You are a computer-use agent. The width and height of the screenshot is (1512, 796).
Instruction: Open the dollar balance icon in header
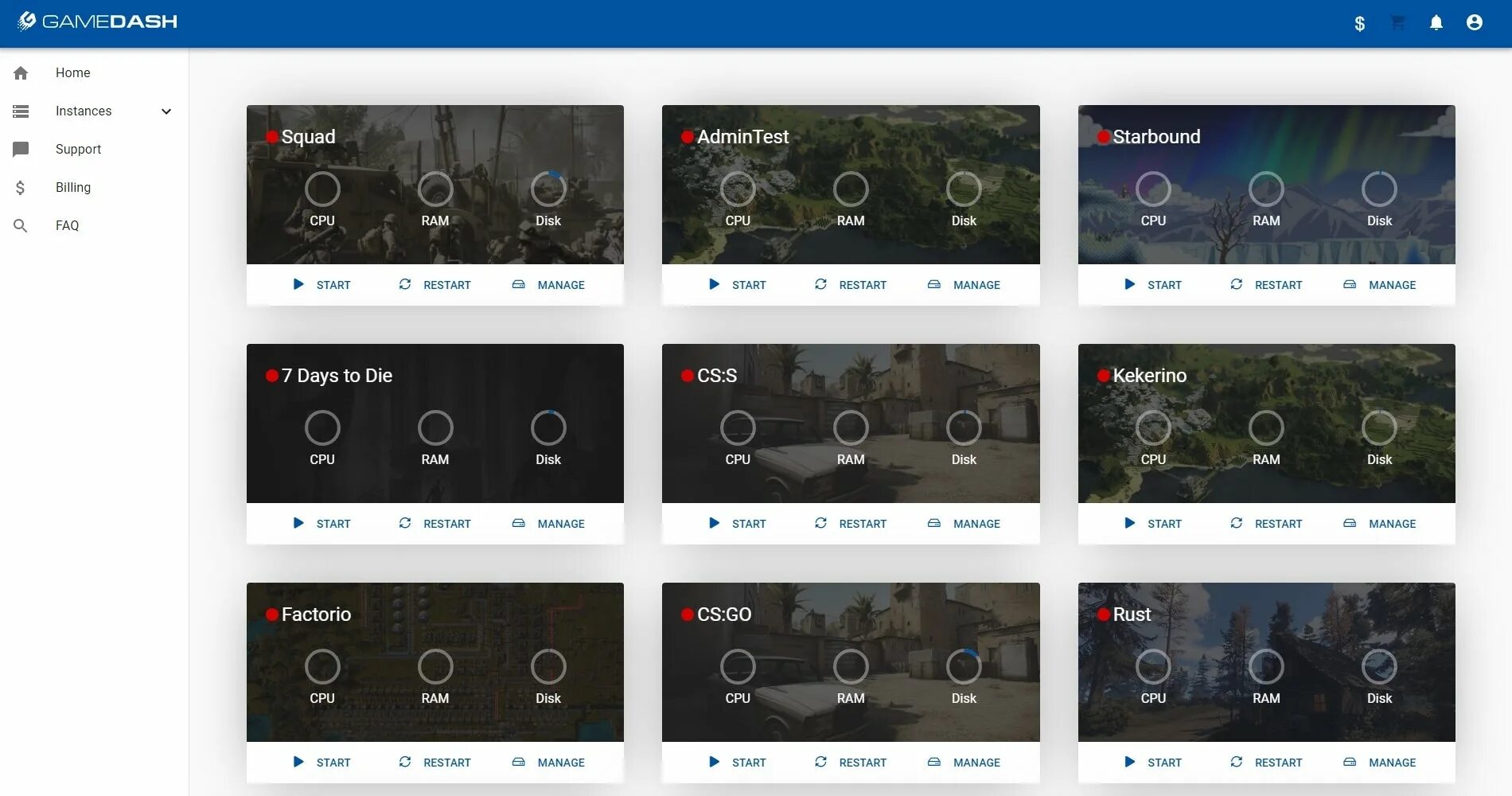coord(1359,23)
